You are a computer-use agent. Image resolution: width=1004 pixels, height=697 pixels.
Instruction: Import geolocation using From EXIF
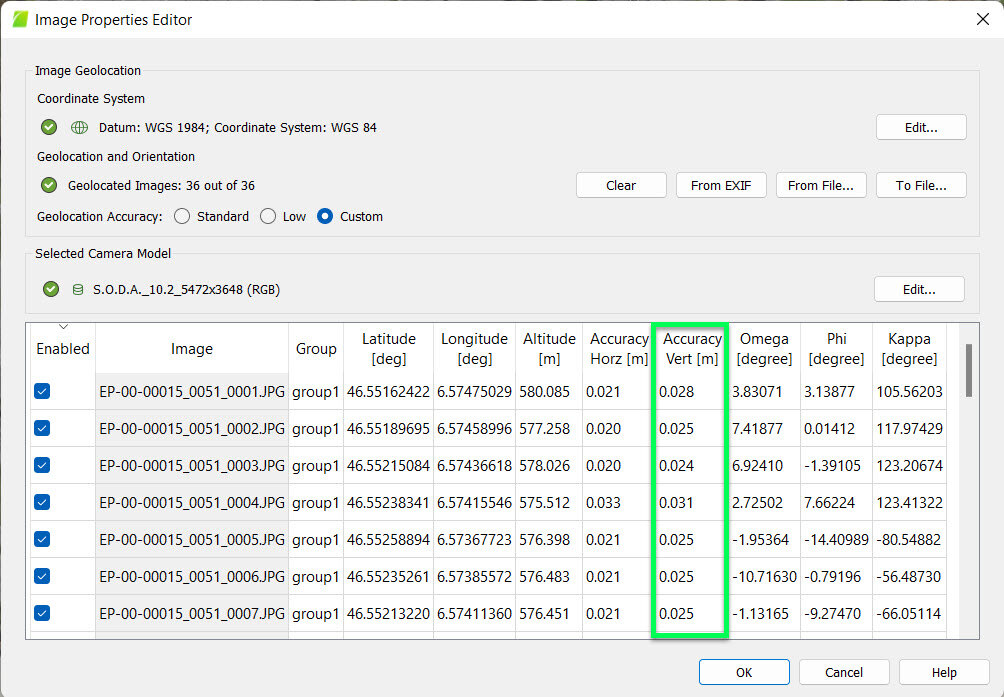720,184
